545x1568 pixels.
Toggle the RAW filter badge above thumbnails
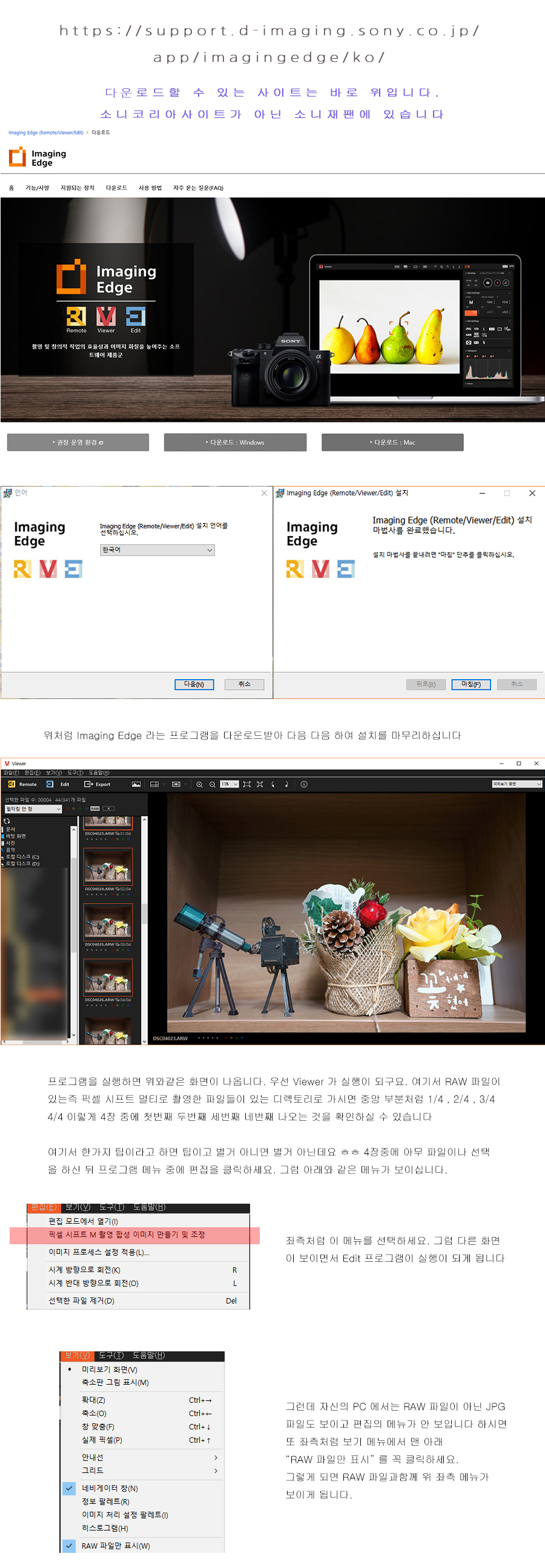[95, 809]
